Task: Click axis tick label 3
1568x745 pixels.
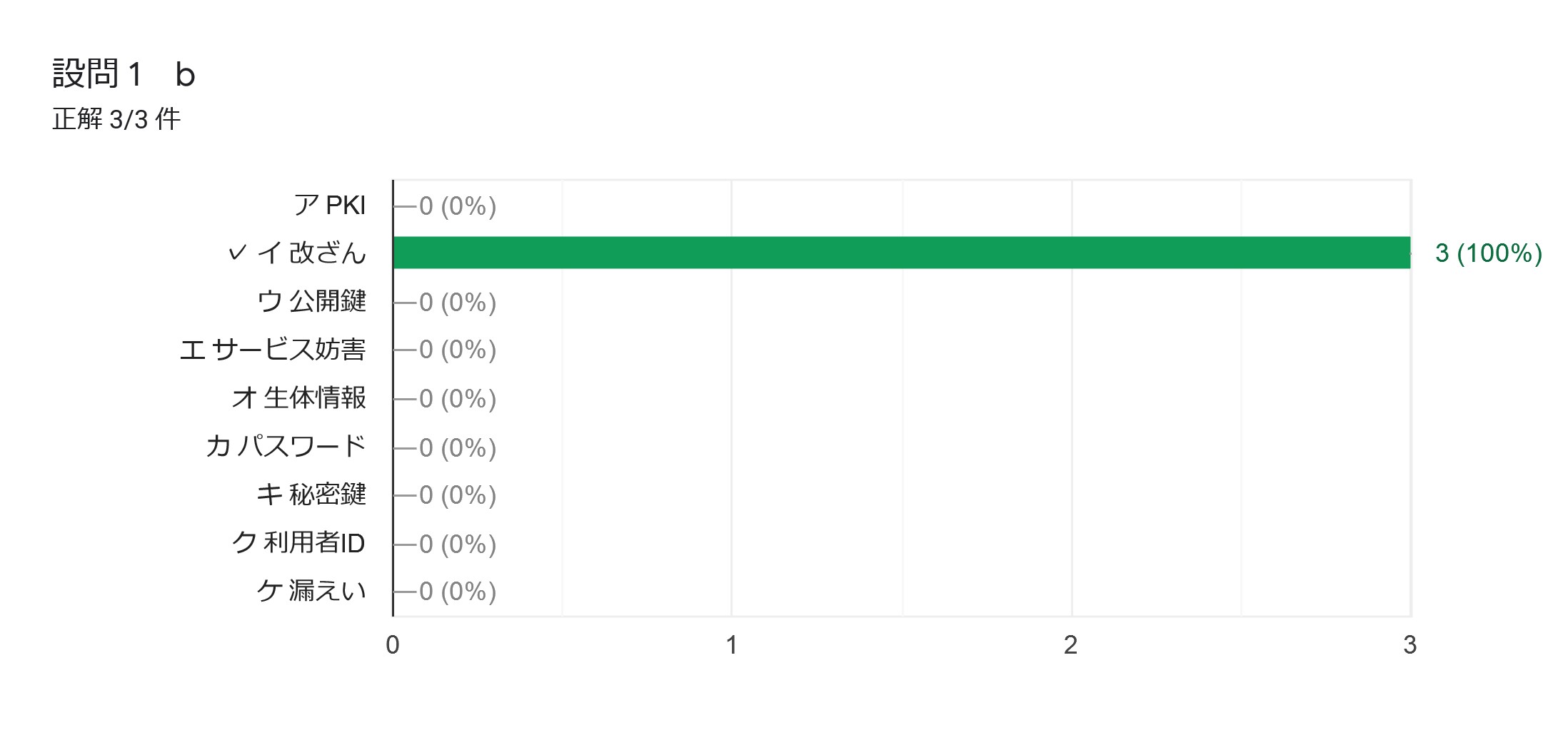Action: point(1409,645)
